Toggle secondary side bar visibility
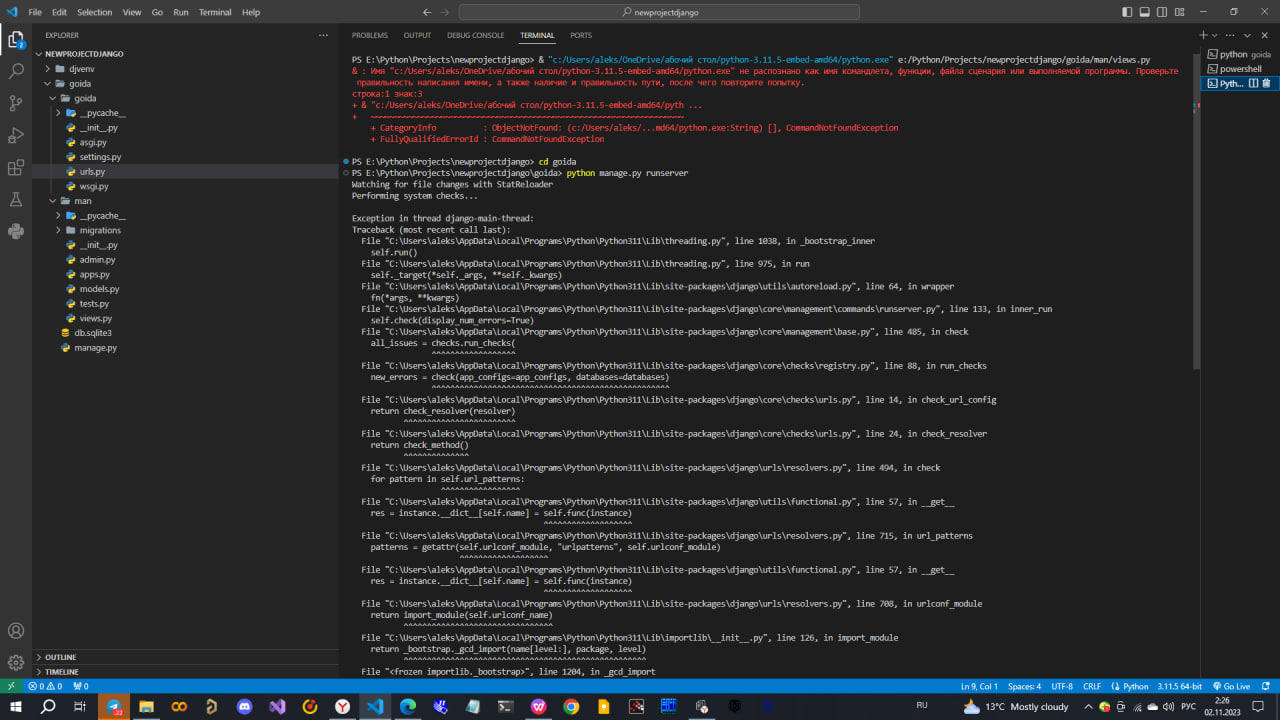This screenshot has height=720, width=1280. tap(1163, 12)
